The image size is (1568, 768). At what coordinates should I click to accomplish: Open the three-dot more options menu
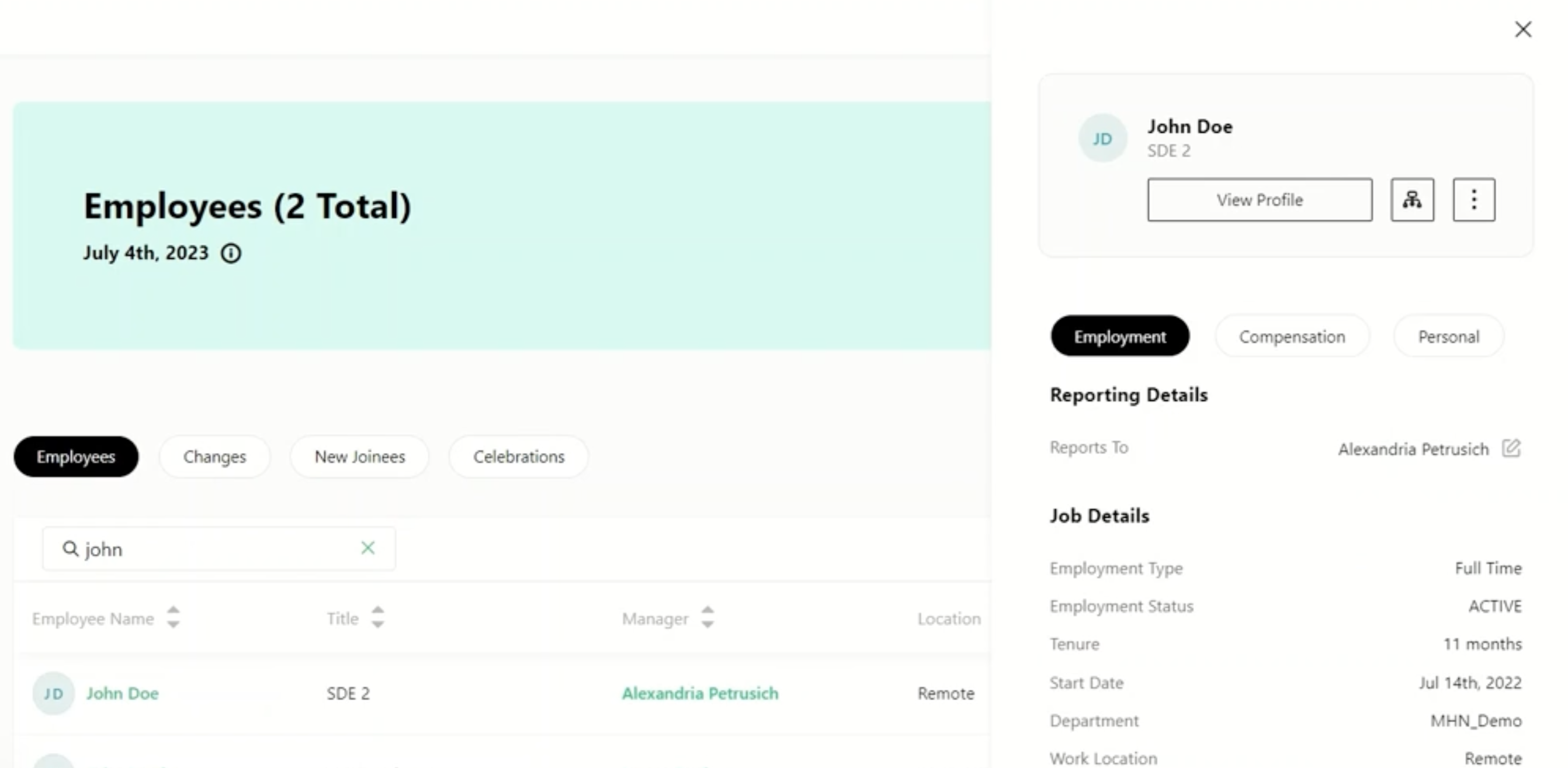[1474, 200]
